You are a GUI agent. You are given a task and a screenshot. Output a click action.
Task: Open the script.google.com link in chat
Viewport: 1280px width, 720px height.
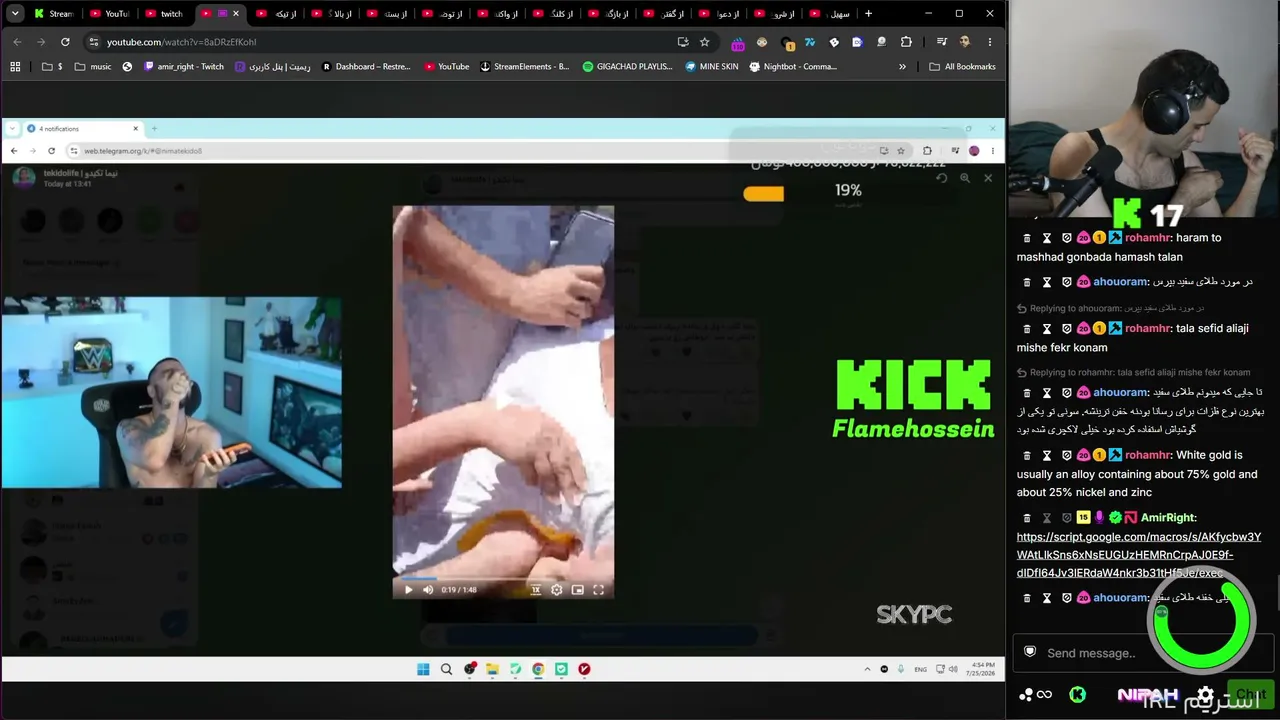(1139, 555)
